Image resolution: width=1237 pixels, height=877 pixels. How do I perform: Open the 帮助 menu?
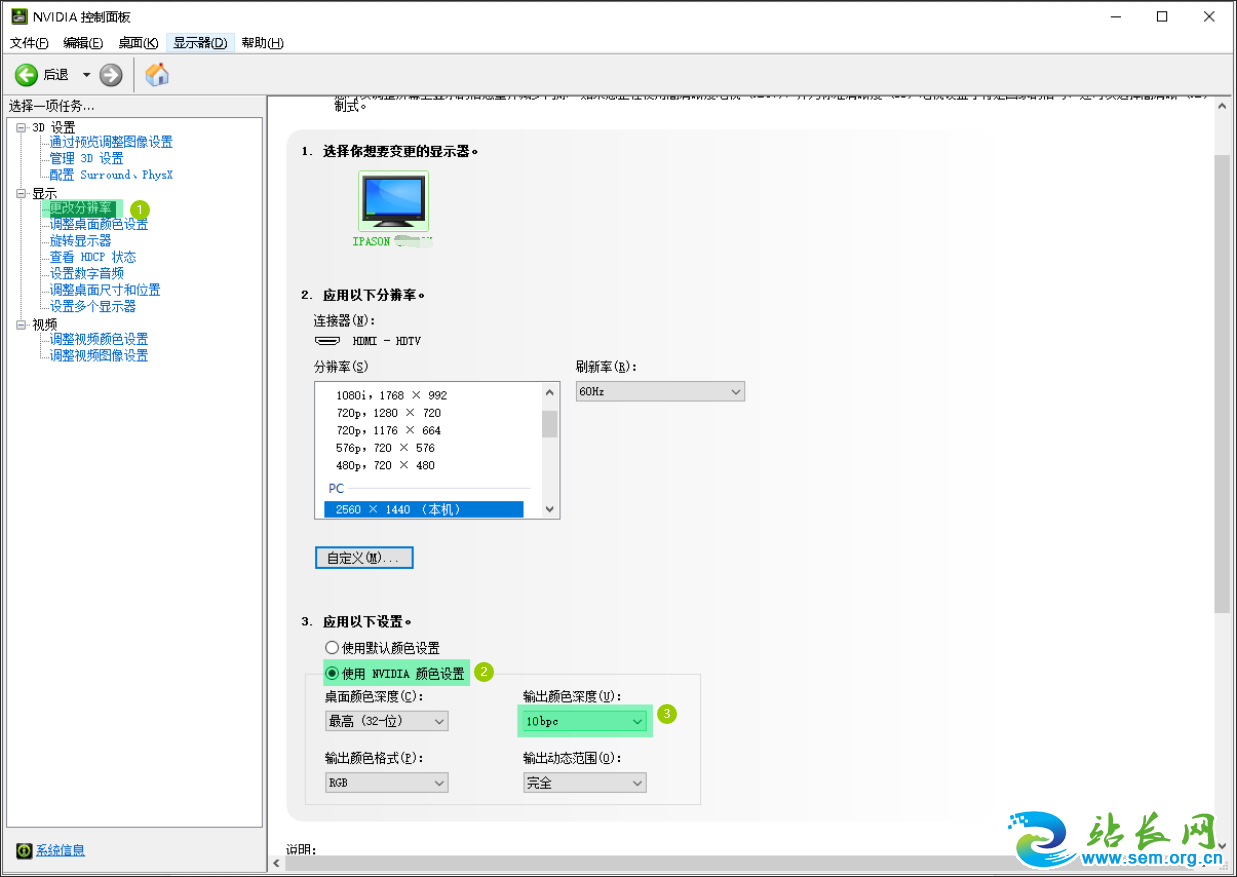261,43
